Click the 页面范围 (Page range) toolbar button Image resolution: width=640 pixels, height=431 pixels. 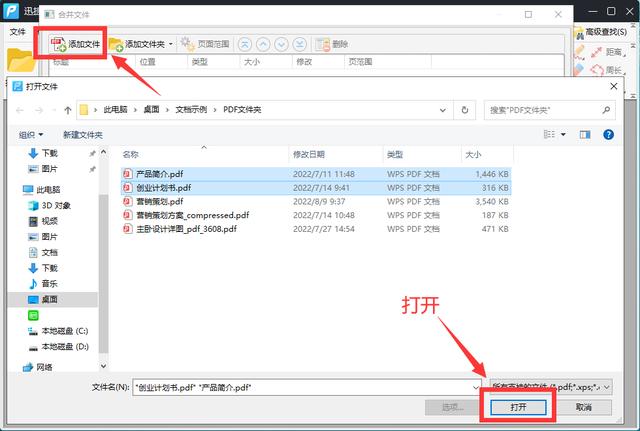click(x=205, y=44)
